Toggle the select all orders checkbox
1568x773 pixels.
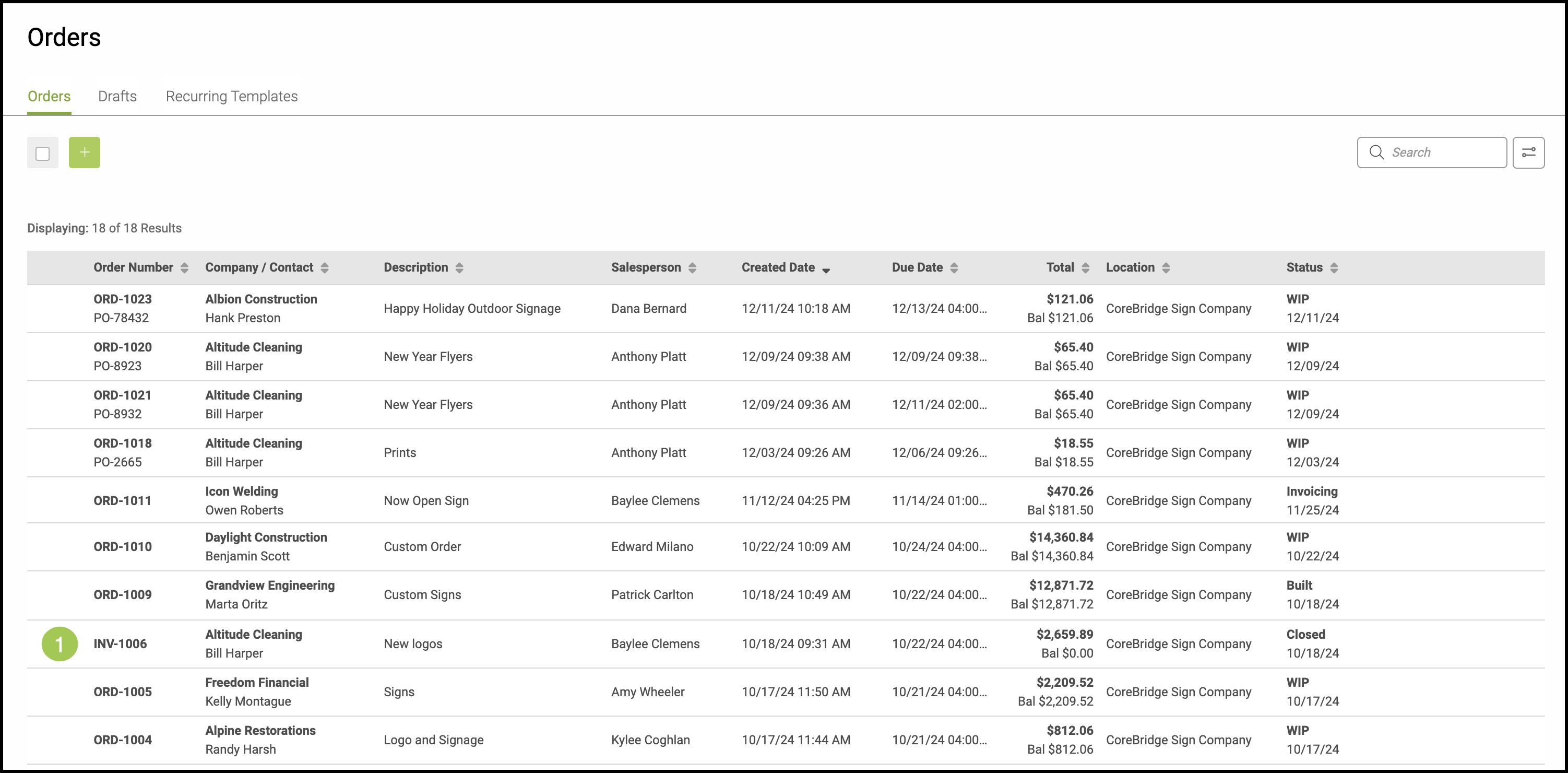point(43,153)
